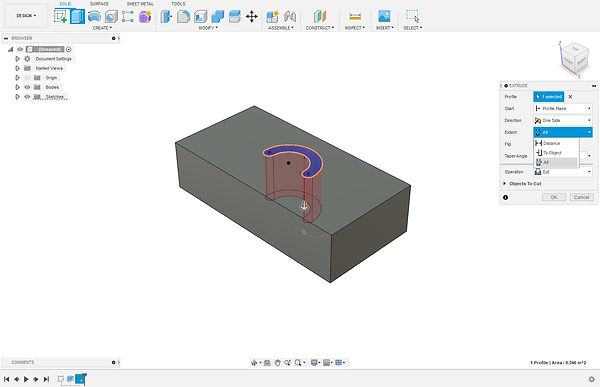Image resolution: width=600 pixels, height=387 pixels.
Task: Clear the profile selection with X
Action: [570, 97]
